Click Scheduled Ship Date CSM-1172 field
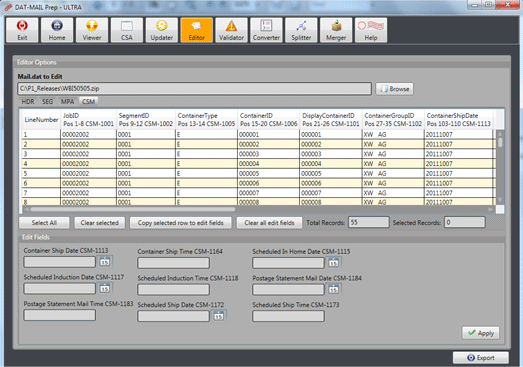 pos(174,316)
